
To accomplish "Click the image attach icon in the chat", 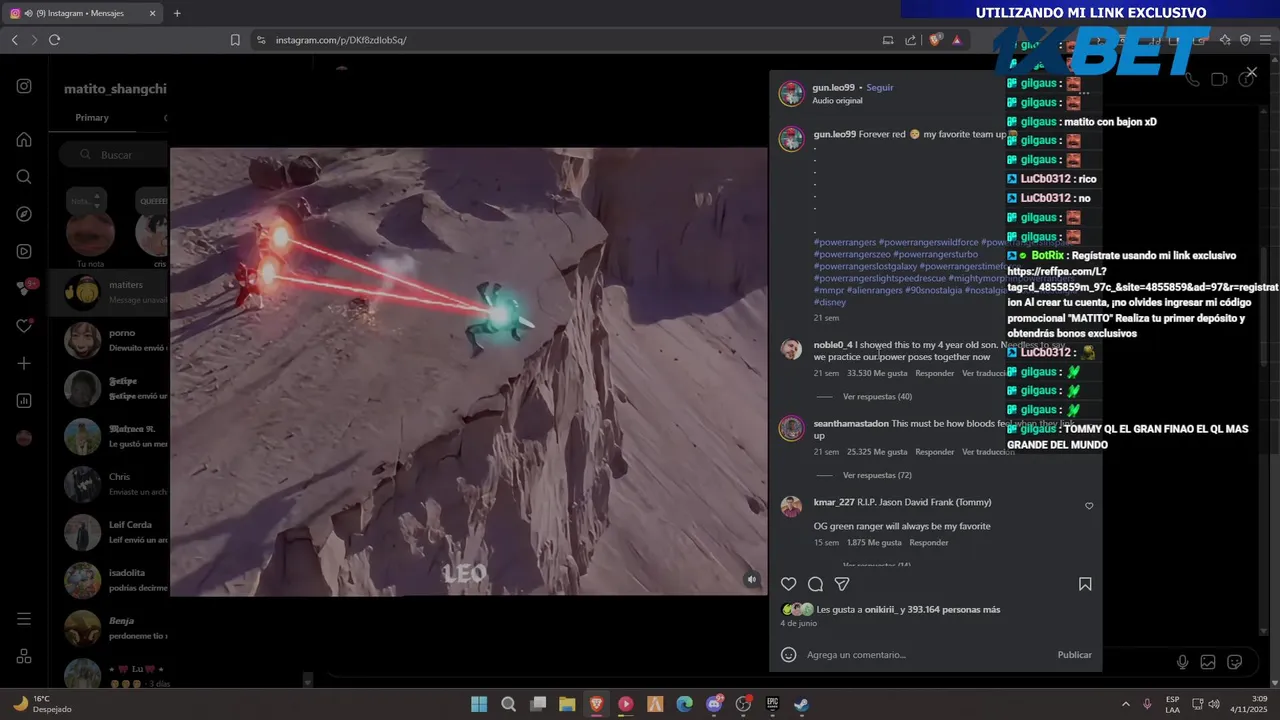I will 1208,662.
